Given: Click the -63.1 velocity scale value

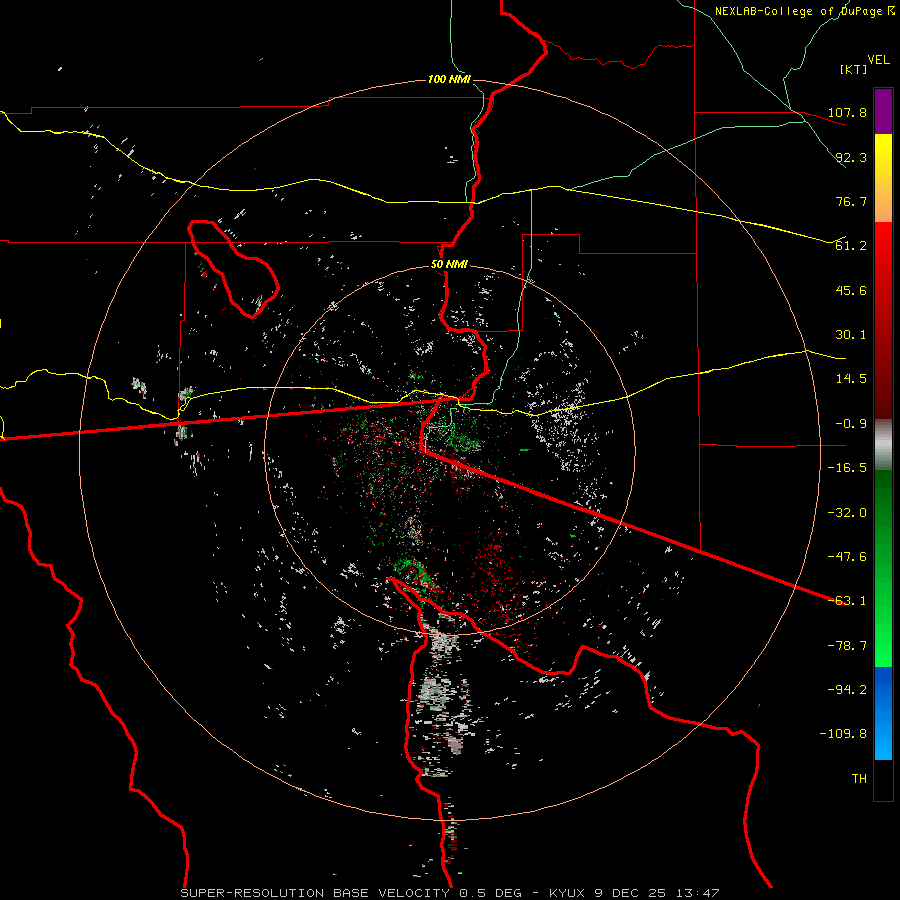Looking at the screenshot, I should pyautogui.click(x=847, y=601).
